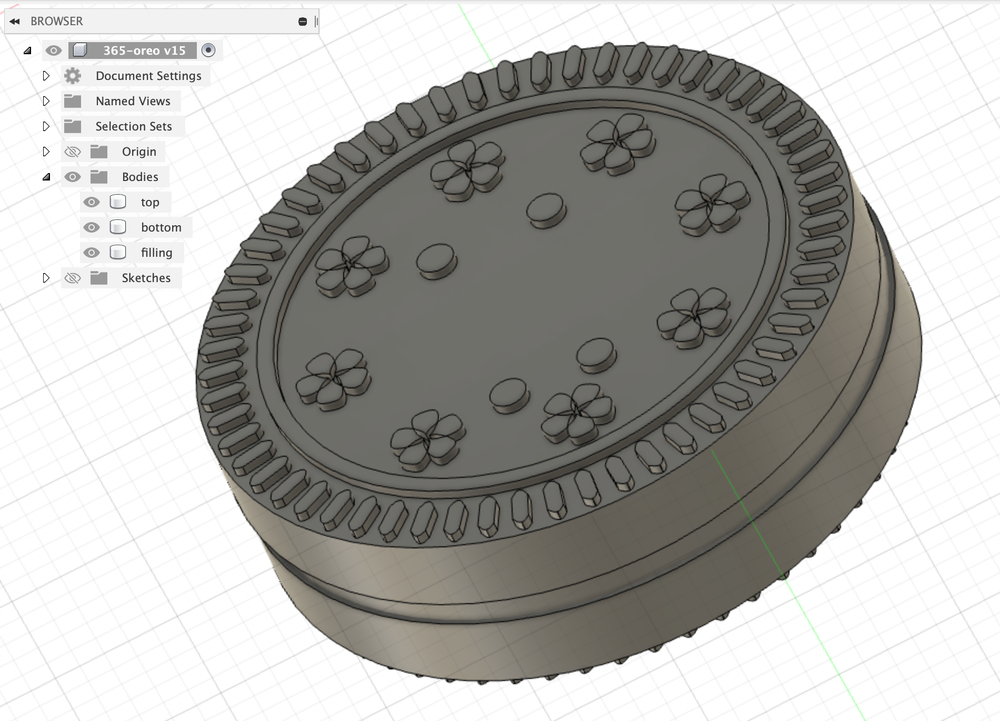Hide the top body
1000x721 pixels.
pos(92,202)
